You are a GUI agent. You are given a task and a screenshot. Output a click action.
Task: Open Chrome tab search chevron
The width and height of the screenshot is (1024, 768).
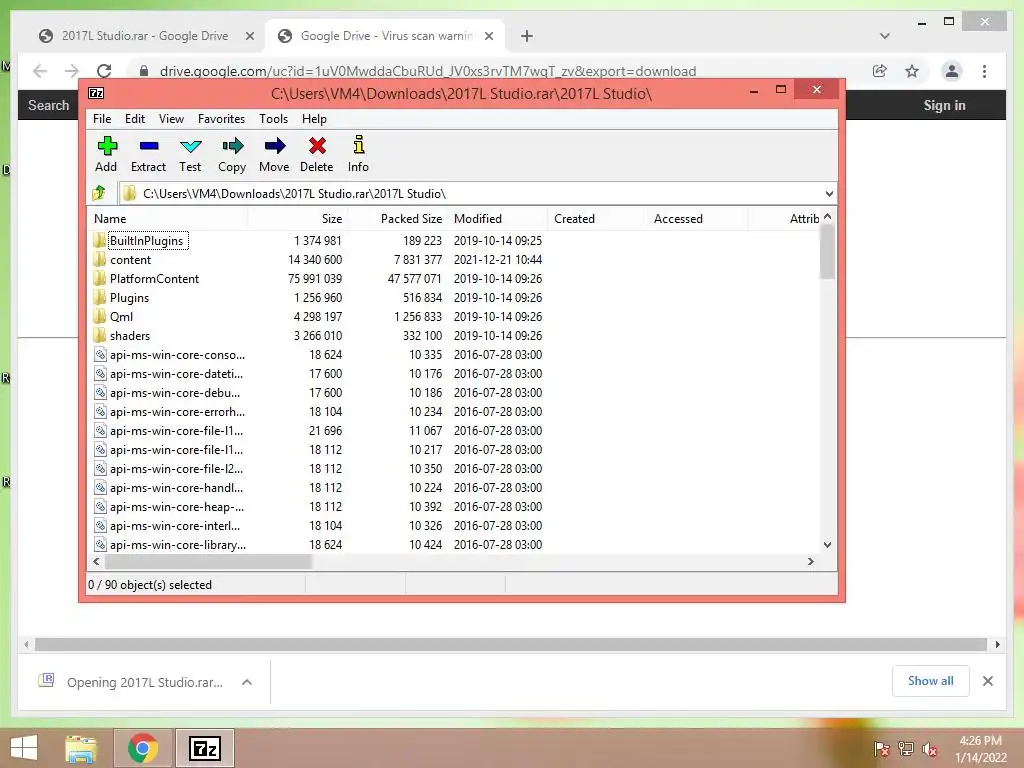tap(884, 36)
